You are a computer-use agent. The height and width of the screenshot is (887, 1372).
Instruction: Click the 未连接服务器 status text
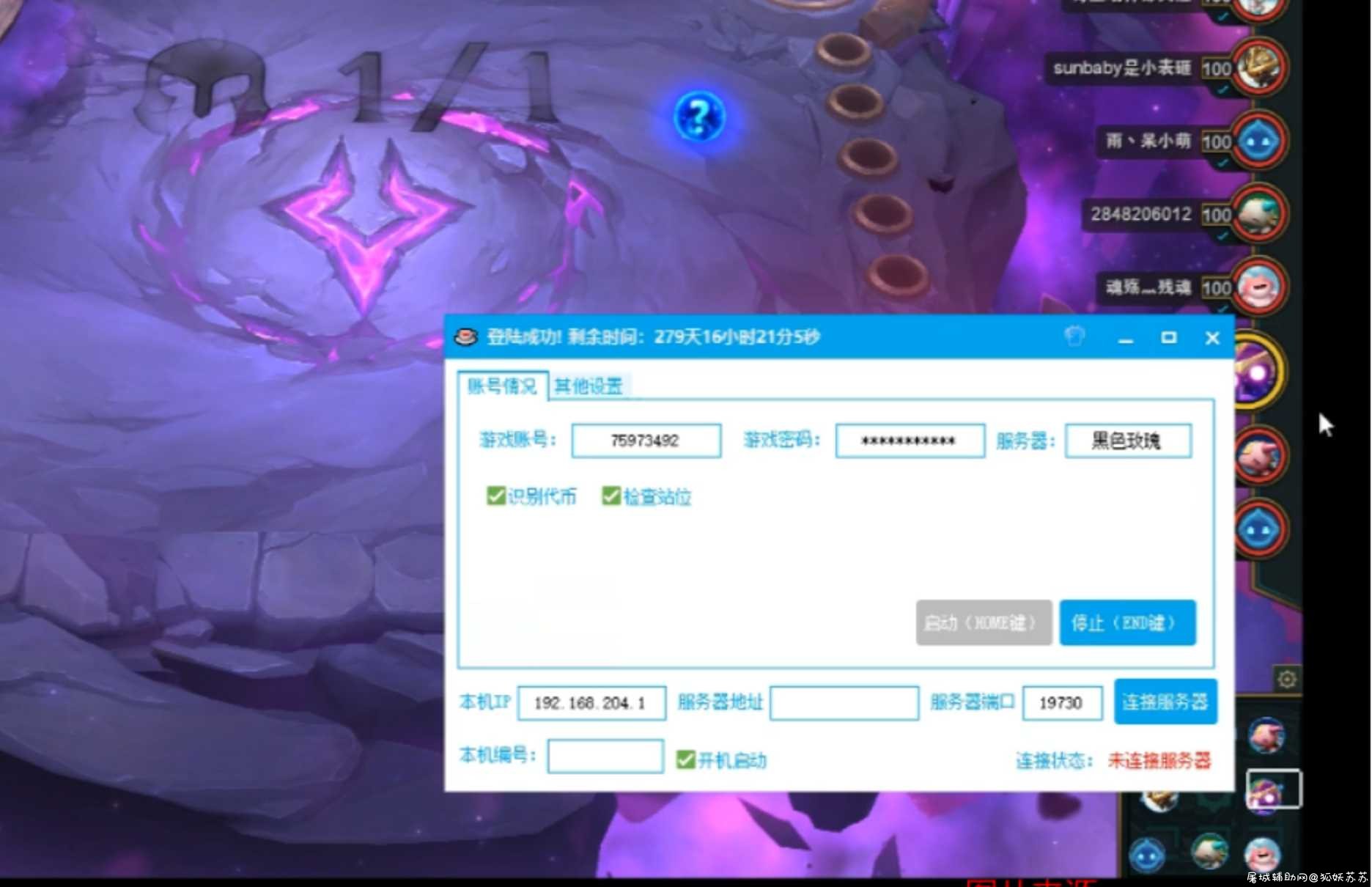coord(1159,760)
